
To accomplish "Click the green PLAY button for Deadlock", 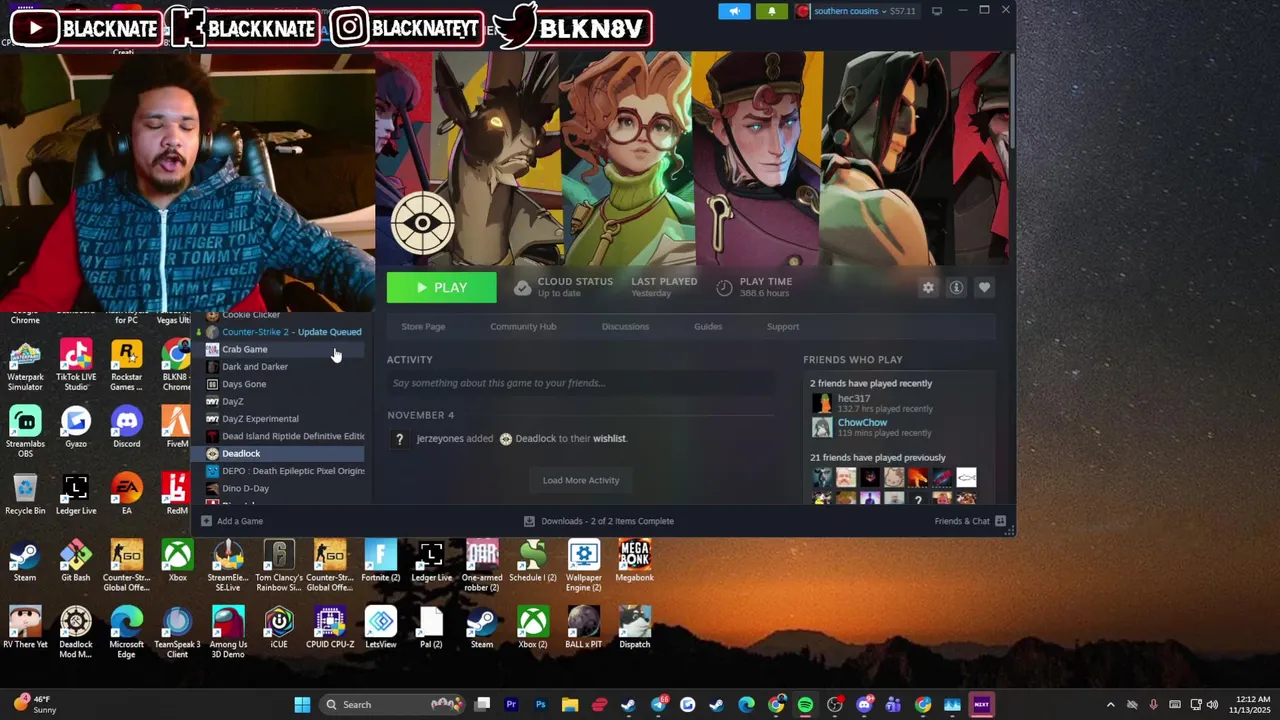I will point(442,287).
